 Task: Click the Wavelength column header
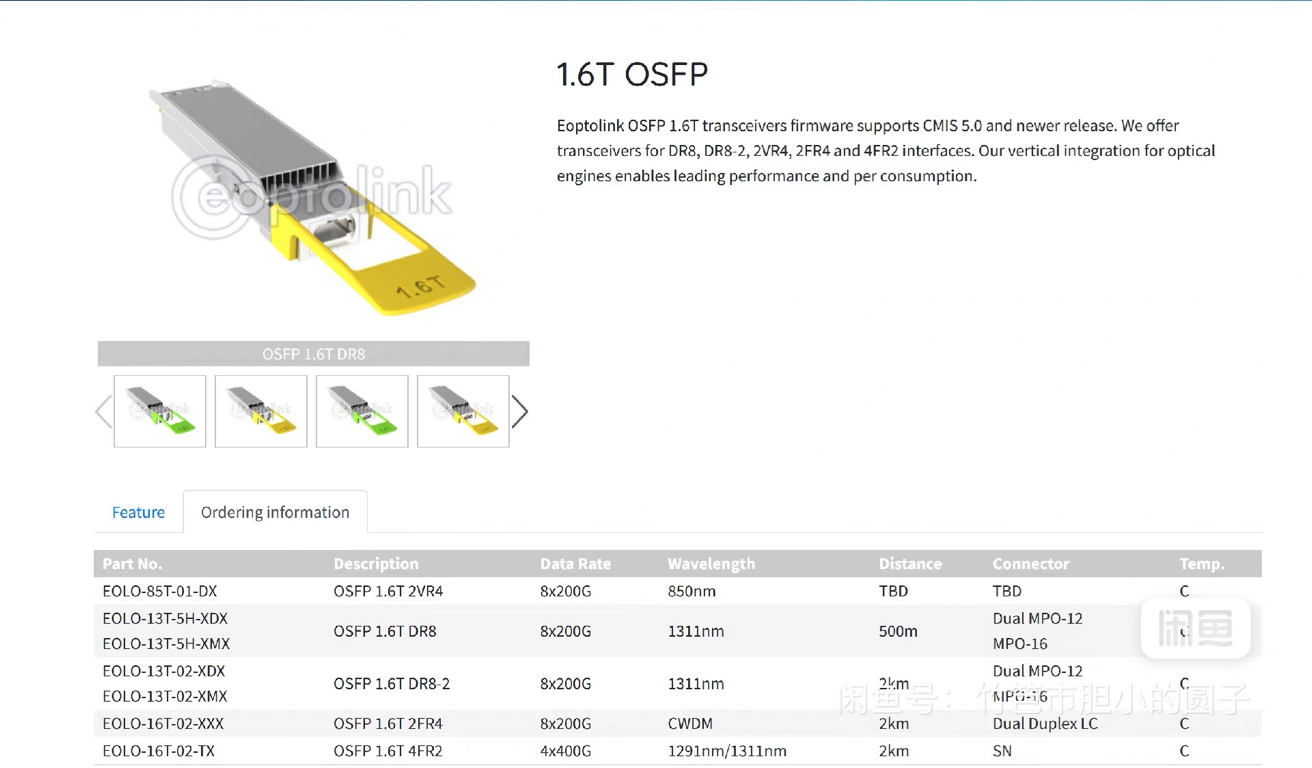(x=711, y=564)
